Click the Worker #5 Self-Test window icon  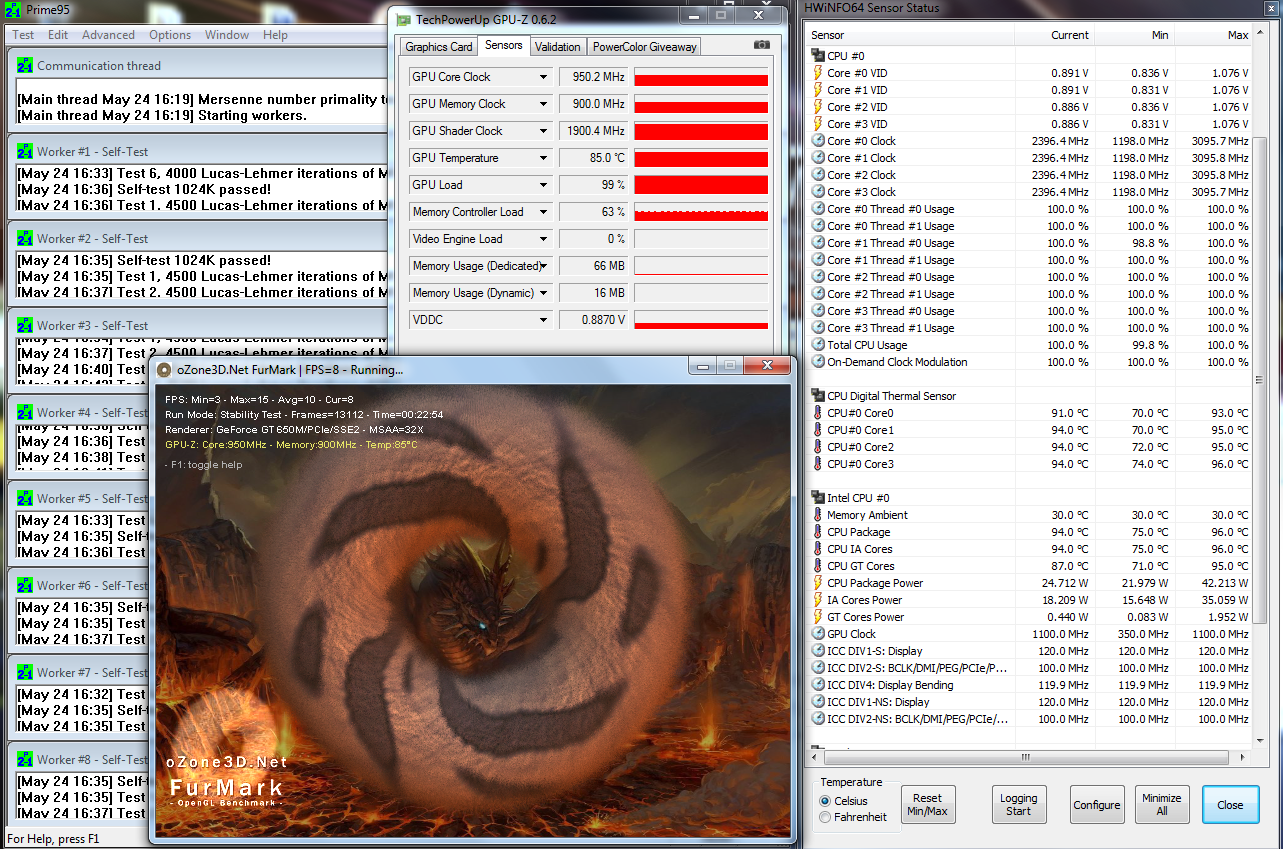click(26, 499)
